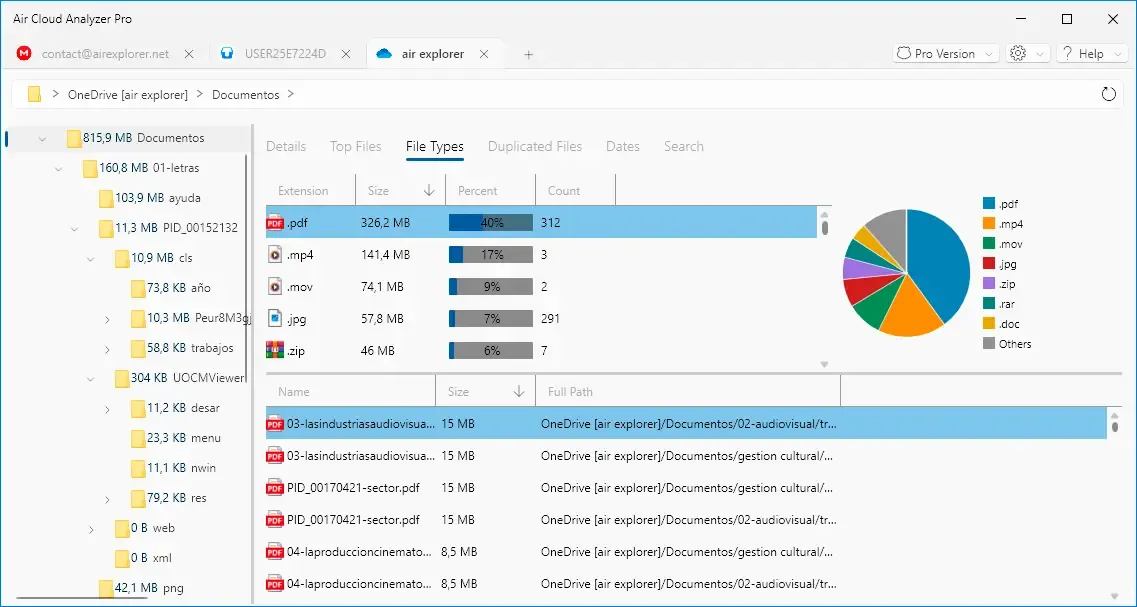
Task: Open the settings gear menu
Action: (x=1028, y=54)
